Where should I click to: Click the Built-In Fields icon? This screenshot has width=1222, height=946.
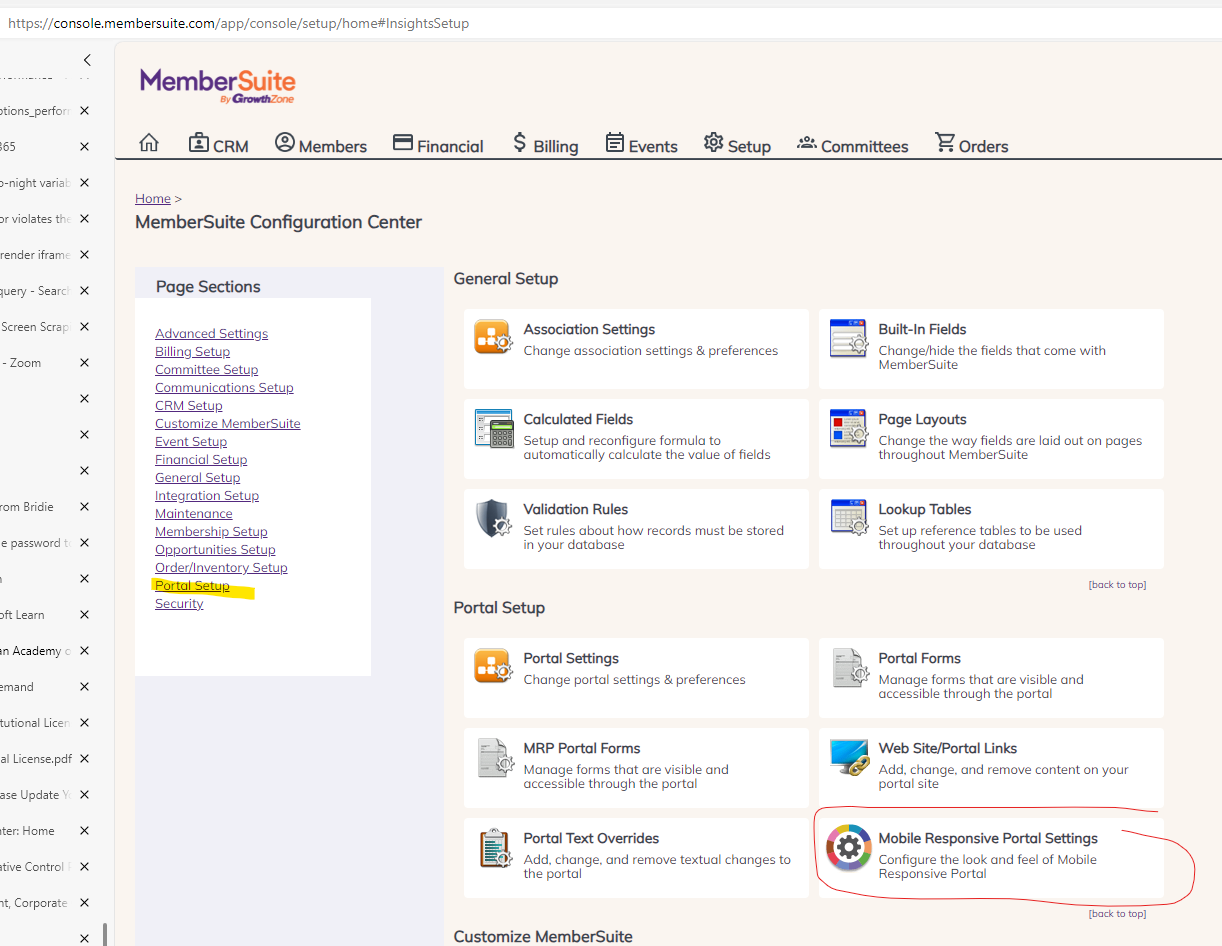849,338
